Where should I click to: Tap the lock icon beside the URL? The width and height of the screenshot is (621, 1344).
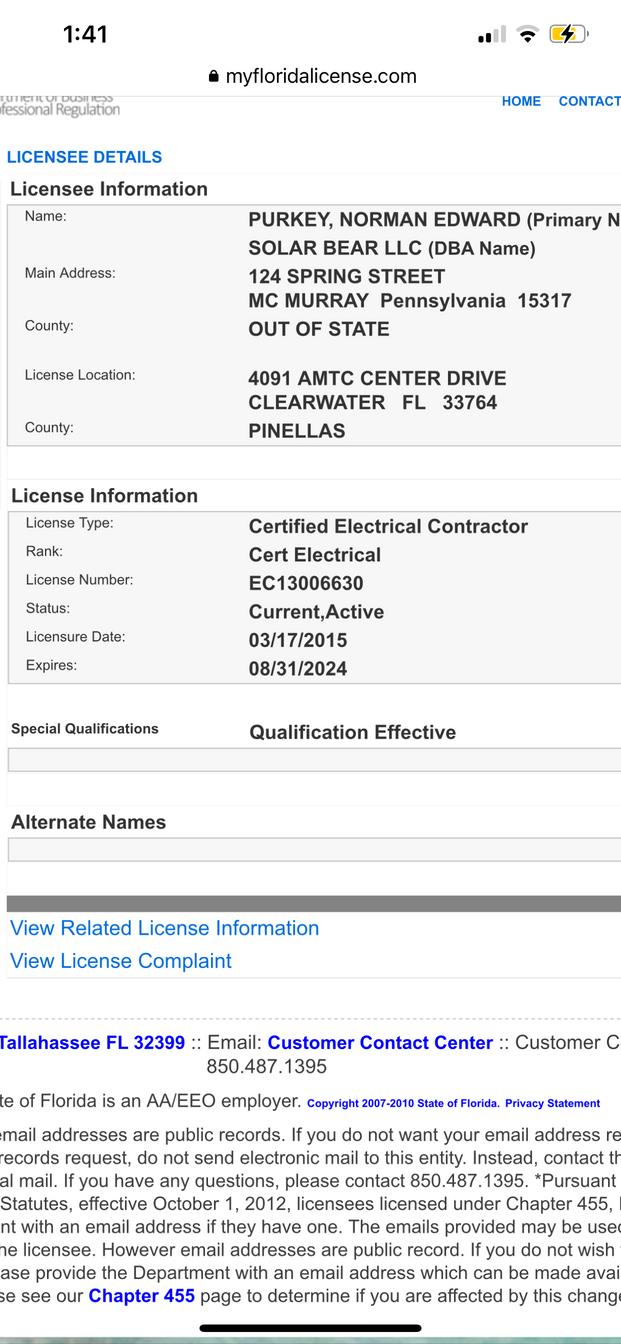tap(213, 77)
